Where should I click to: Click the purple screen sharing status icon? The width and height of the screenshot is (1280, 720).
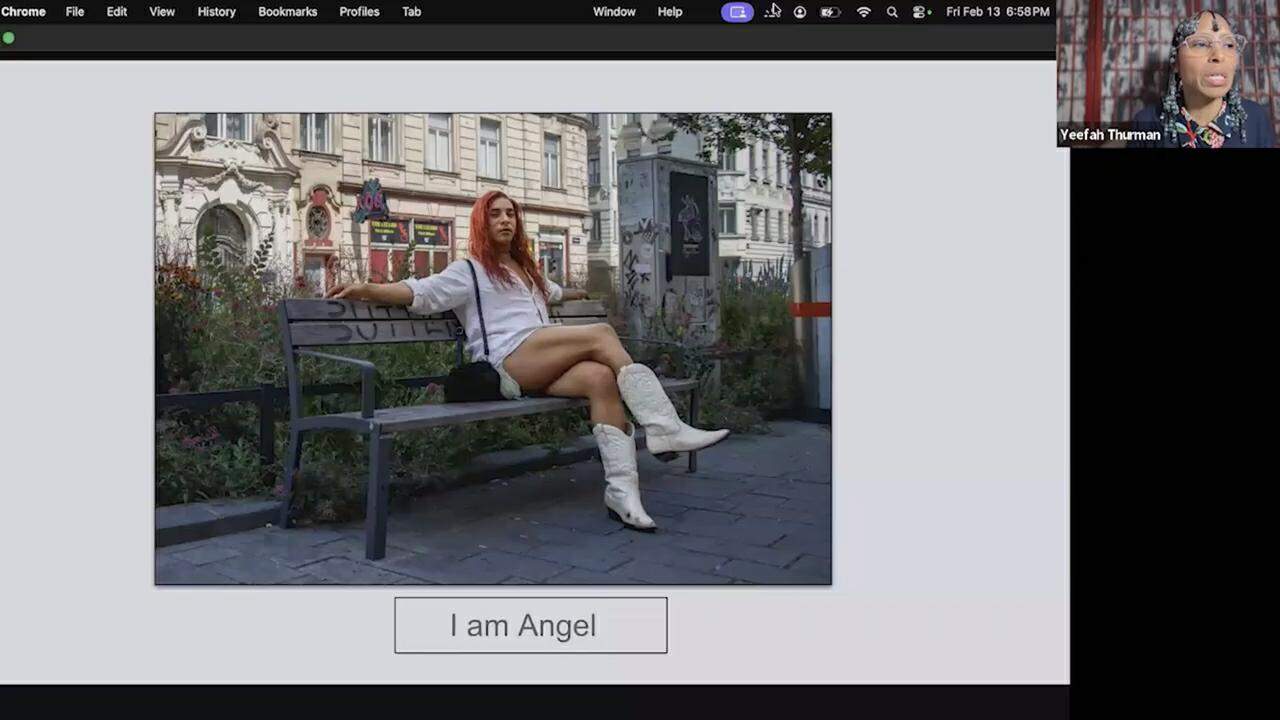pyautogui.click(x=737, y=12)
